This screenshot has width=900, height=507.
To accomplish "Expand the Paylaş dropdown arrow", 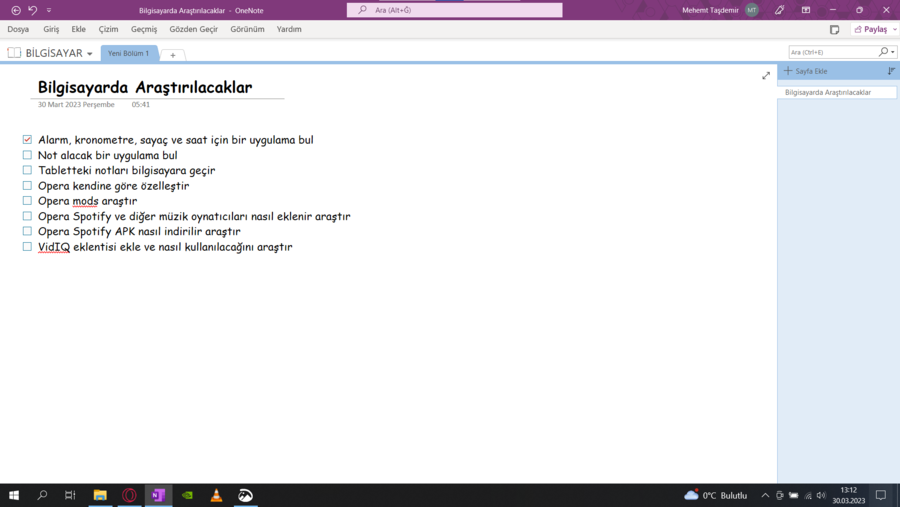I will tap(895, 29).
